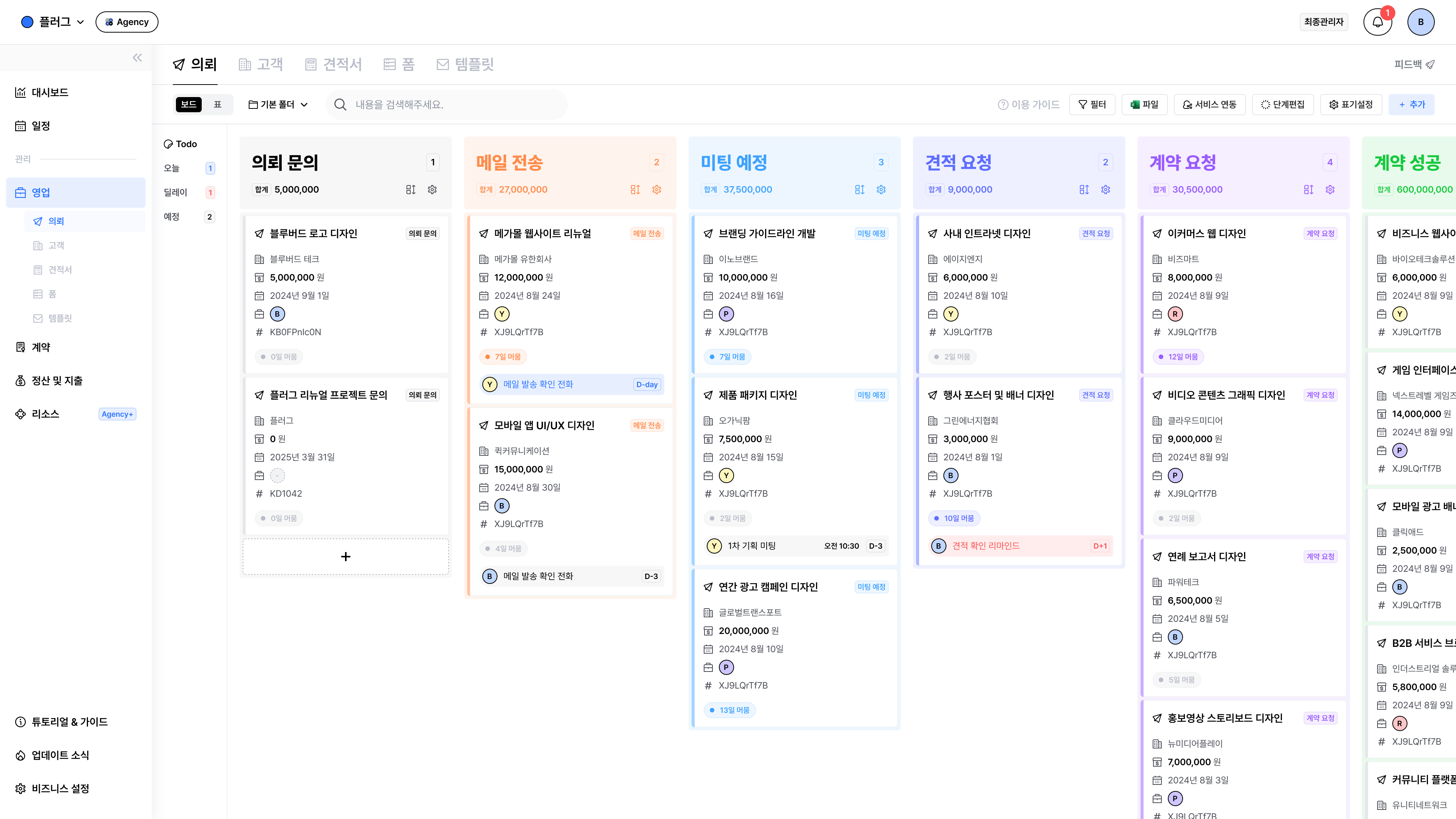
Task: Click the search magnifier icon
Action: coord(340,105)
